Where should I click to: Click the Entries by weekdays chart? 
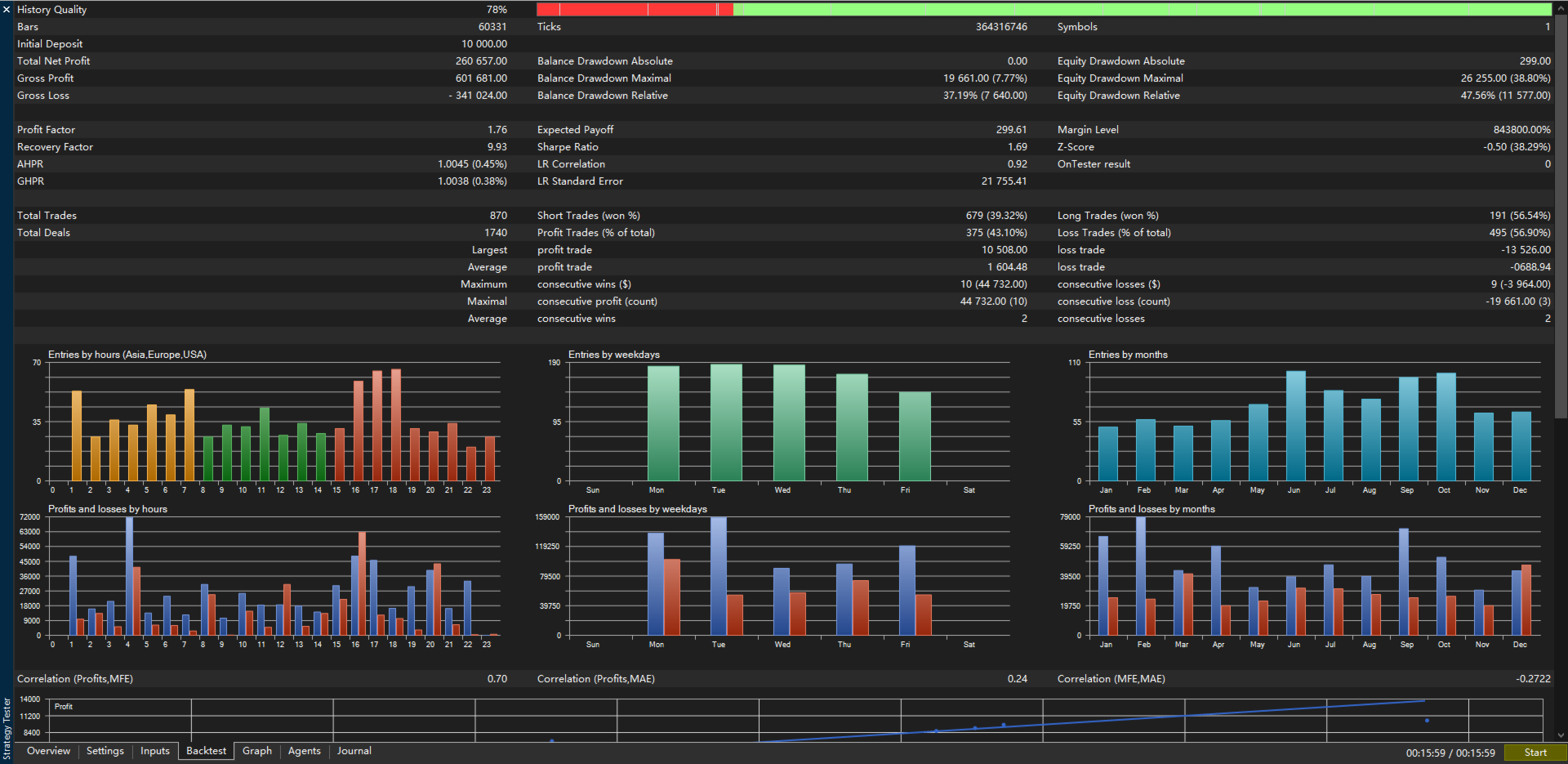click(788, 422)
